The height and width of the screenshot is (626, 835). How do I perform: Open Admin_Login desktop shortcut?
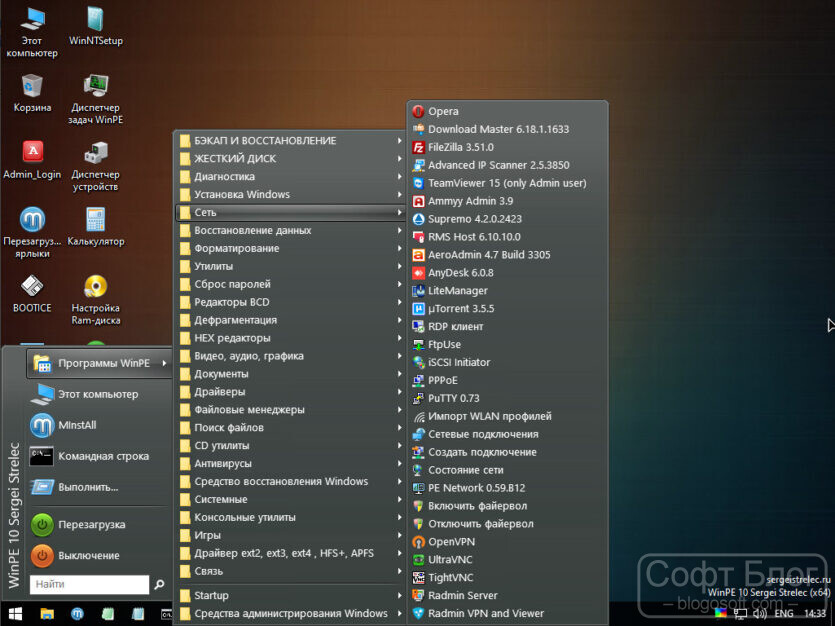[x=32, y=160]
